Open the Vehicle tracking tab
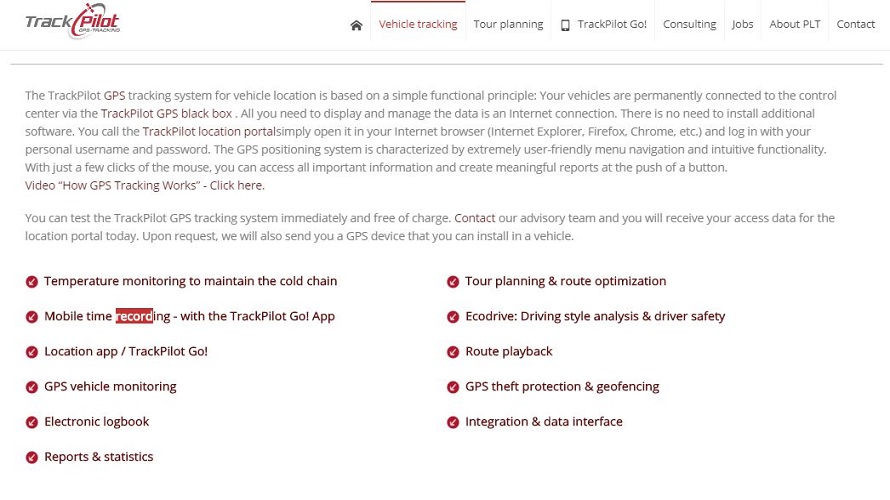Viewport: 890px width, 500px height. click(418, 24)
